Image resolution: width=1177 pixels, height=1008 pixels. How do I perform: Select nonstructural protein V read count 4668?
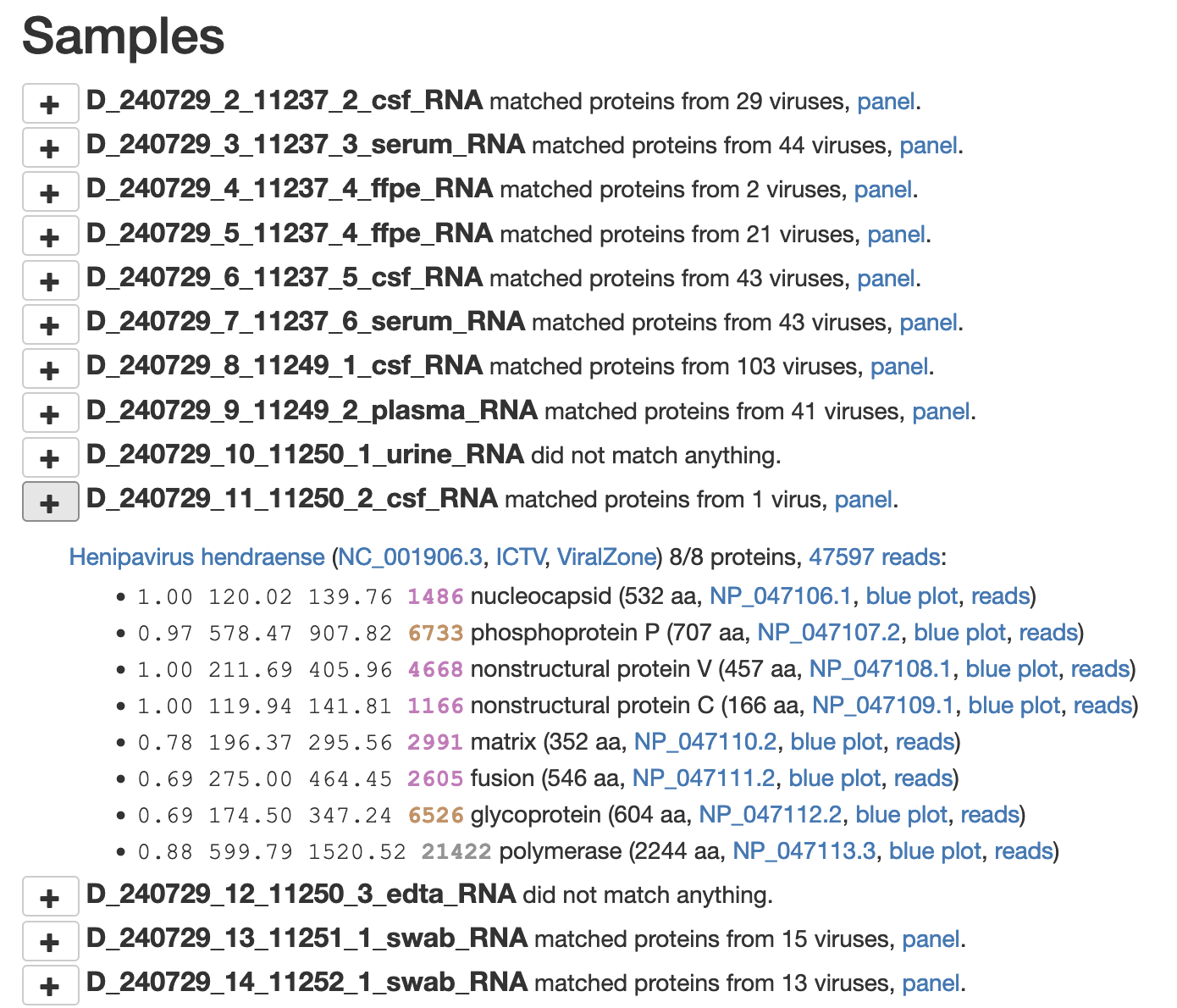(435, 669)
